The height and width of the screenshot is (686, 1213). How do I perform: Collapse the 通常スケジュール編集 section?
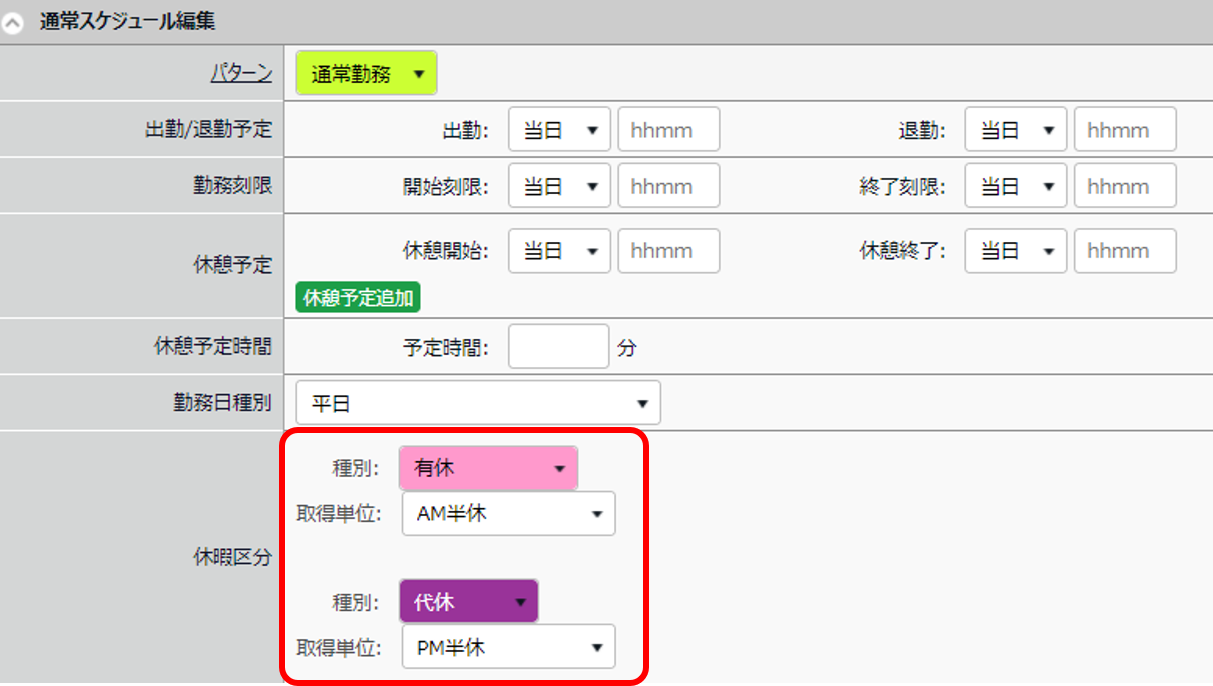click(x=13, y=22)
